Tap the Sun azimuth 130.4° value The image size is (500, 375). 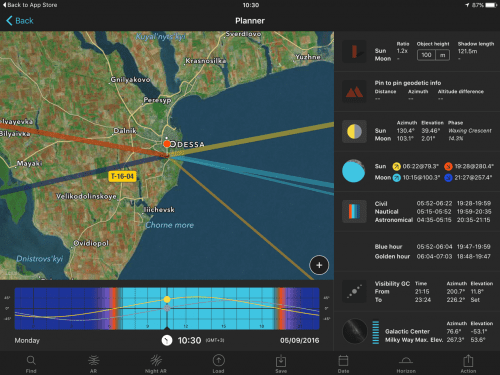[406, 131]
